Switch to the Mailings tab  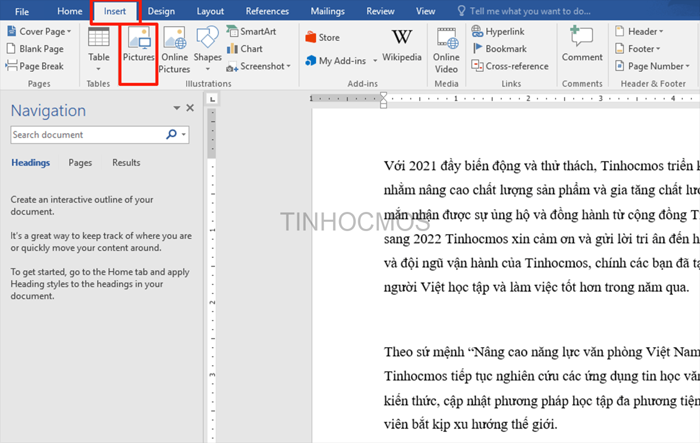(x=327, y=11)
